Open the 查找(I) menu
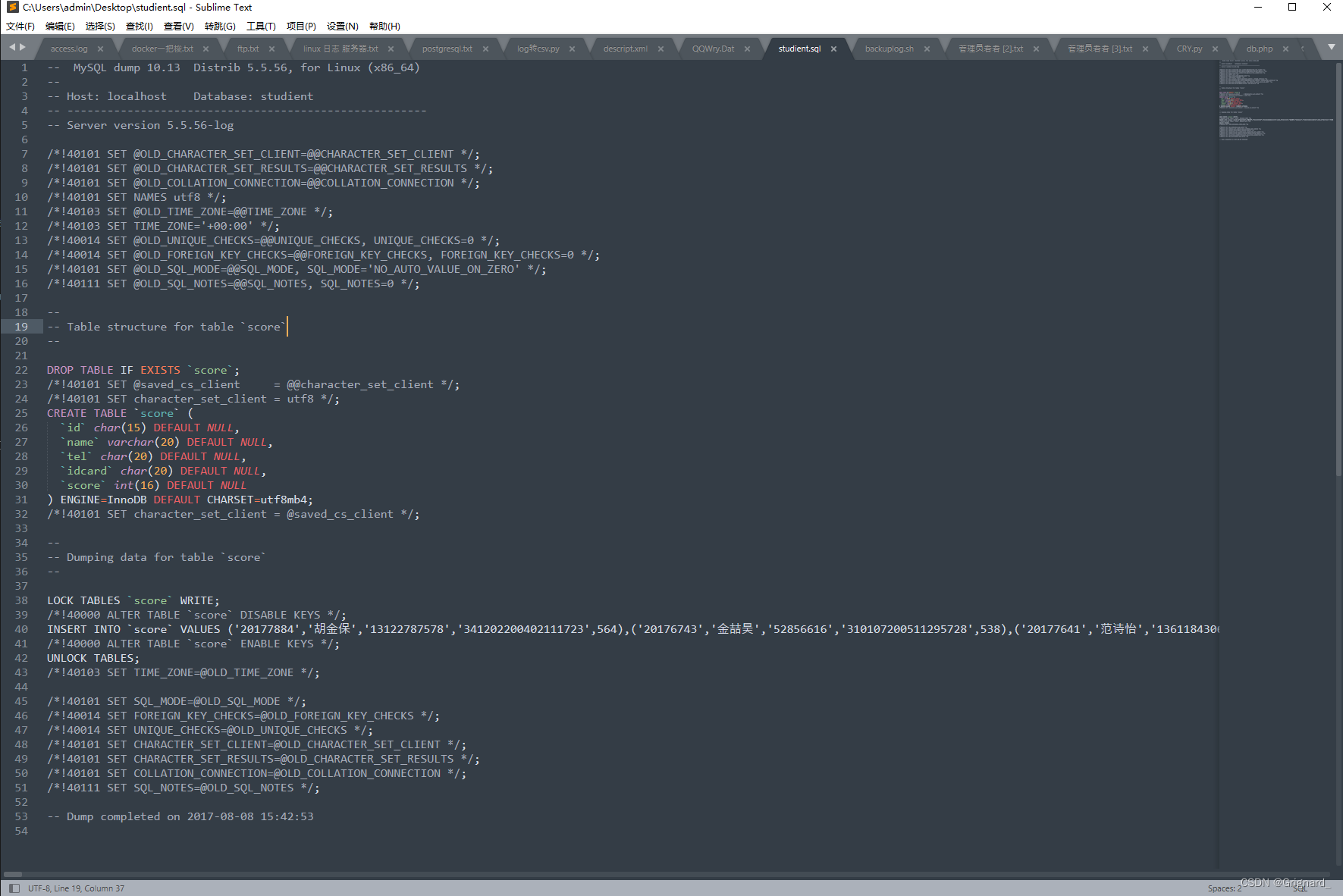This screenshot has height=896, width=1343. point(140,26)
